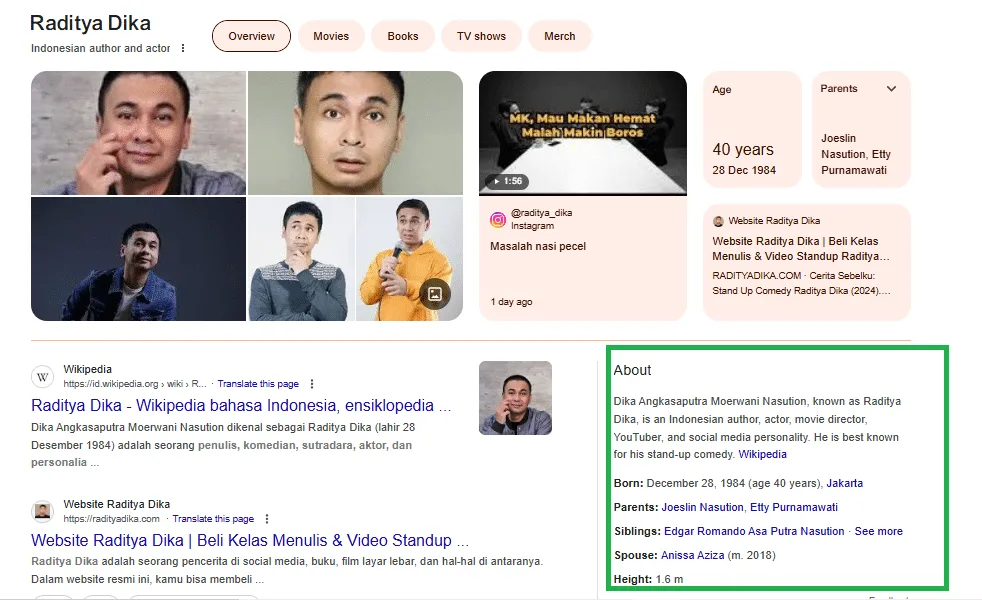Click Translate this page on the Wikipedia result

click(x=258, y=384)
